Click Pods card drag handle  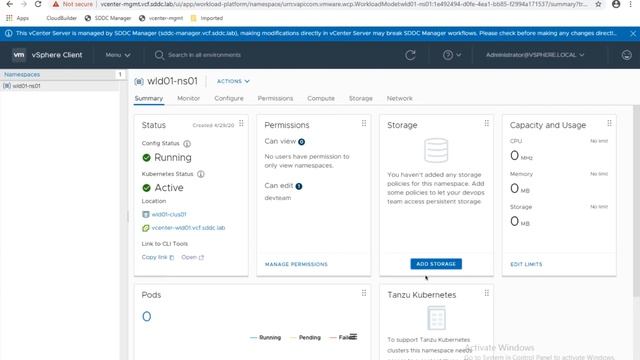(364, 293)
